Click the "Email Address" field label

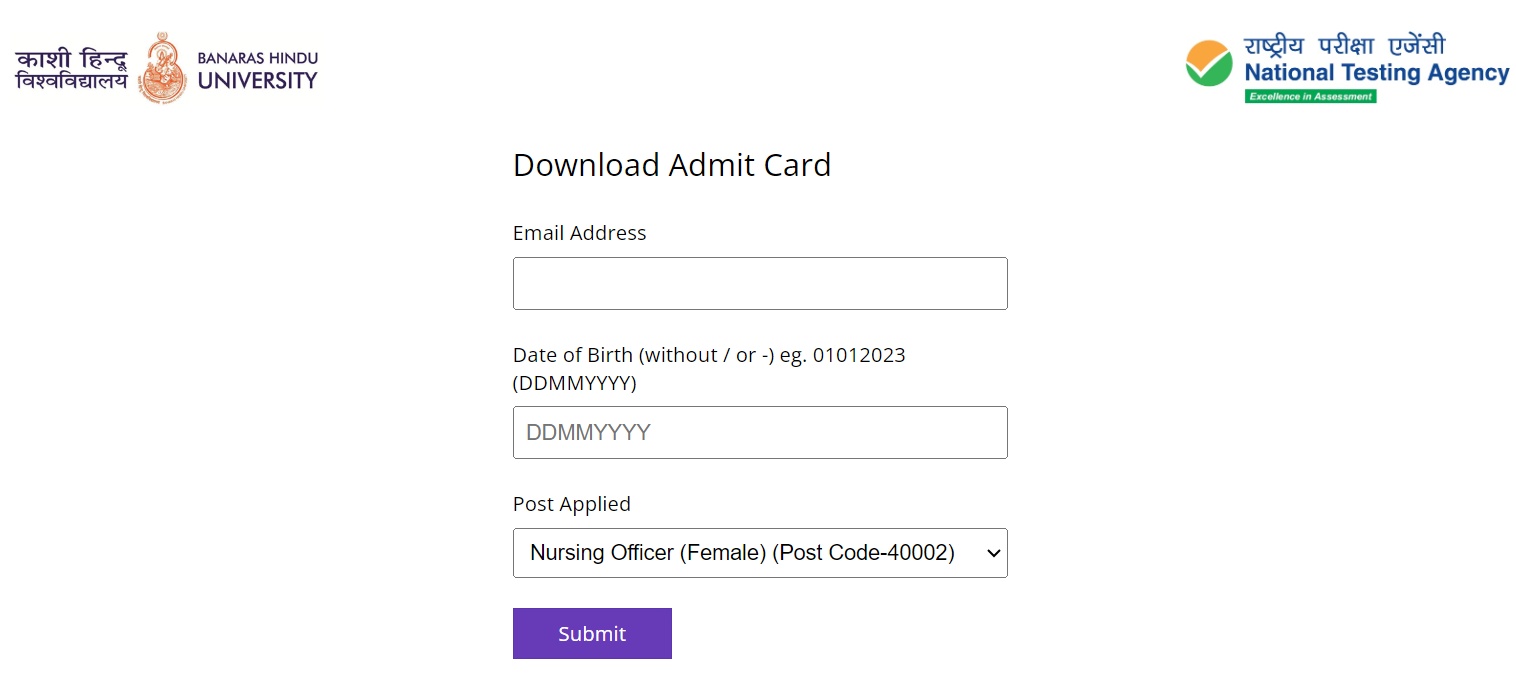point(579,233)
